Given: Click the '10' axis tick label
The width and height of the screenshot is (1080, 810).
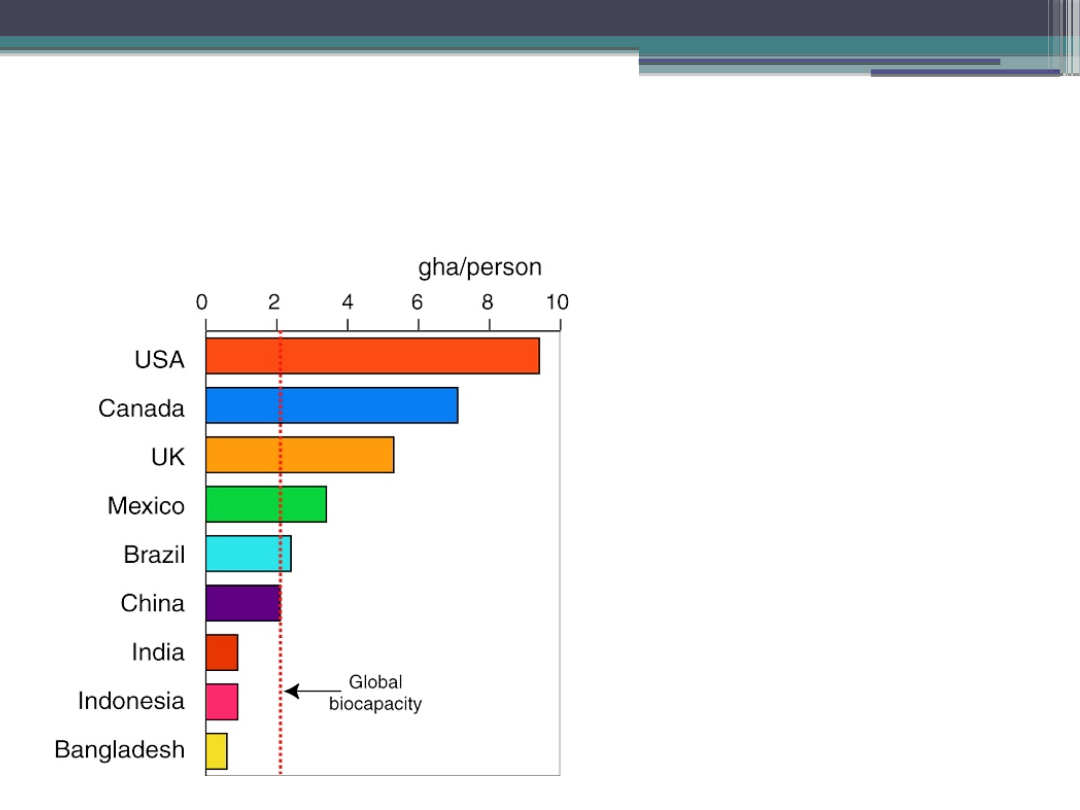Looking at the screenshot, I should (556, 302).
